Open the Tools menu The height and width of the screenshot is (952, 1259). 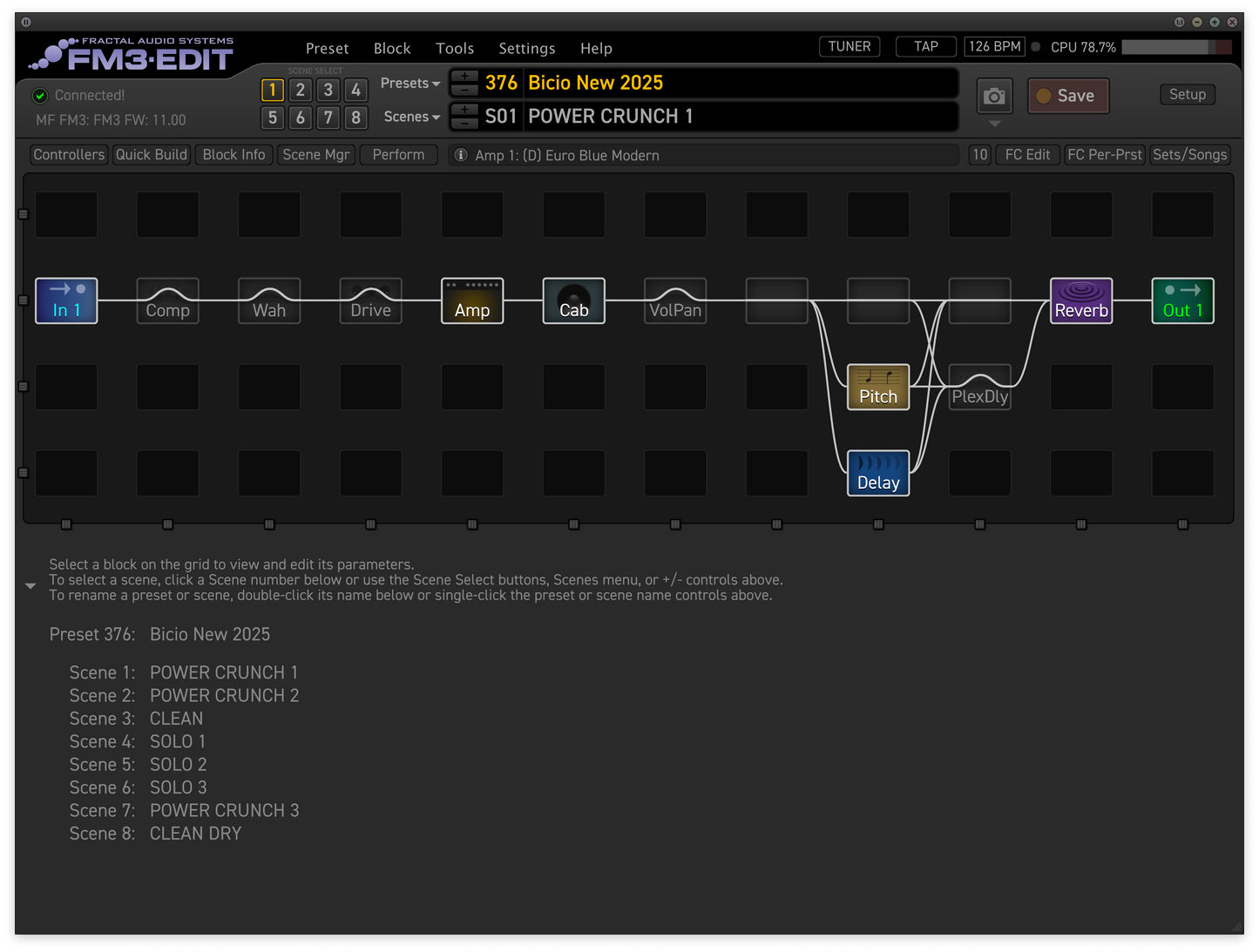tap(454, 49)
